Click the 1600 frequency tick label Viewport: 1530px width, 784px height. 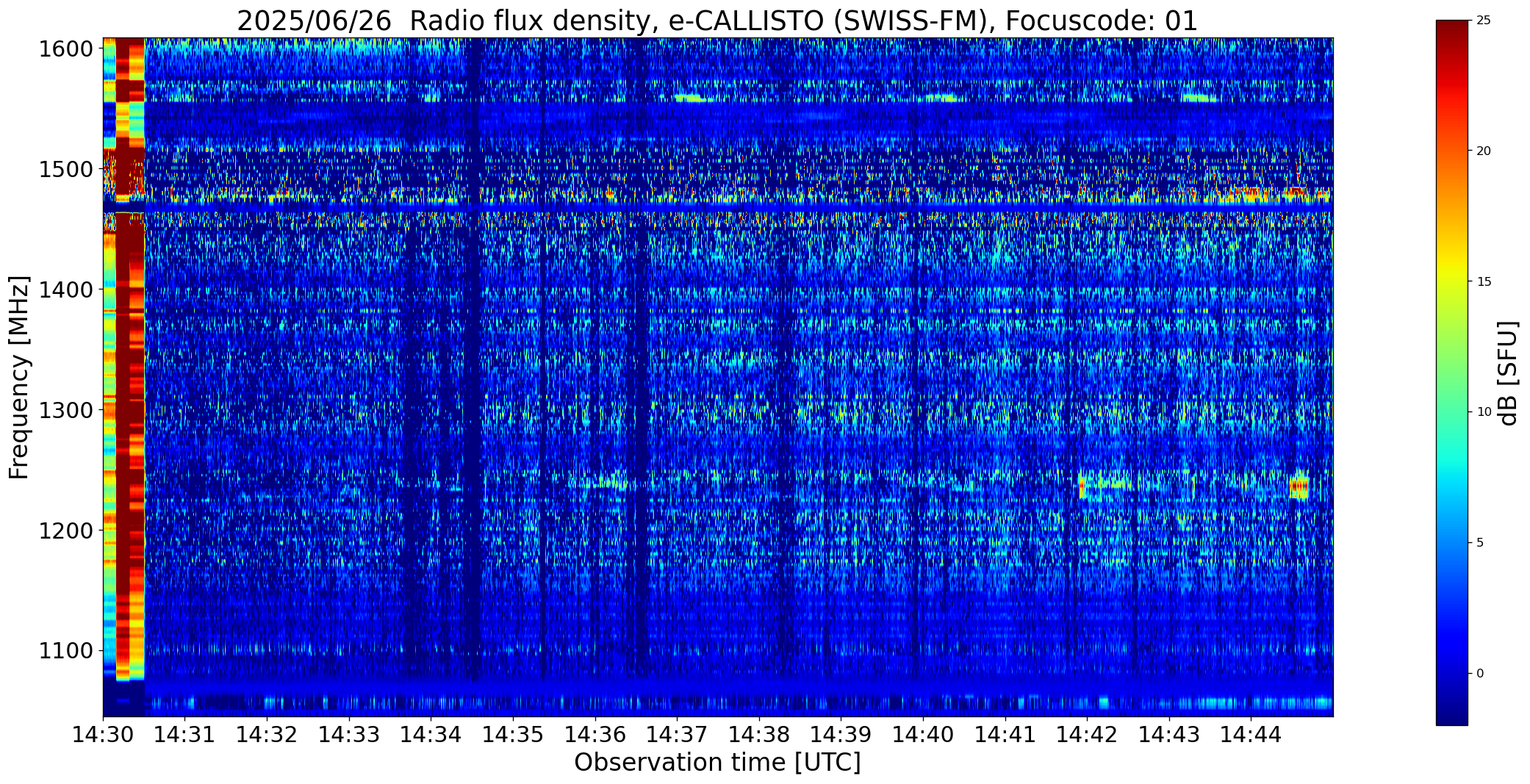coord(65,49)
